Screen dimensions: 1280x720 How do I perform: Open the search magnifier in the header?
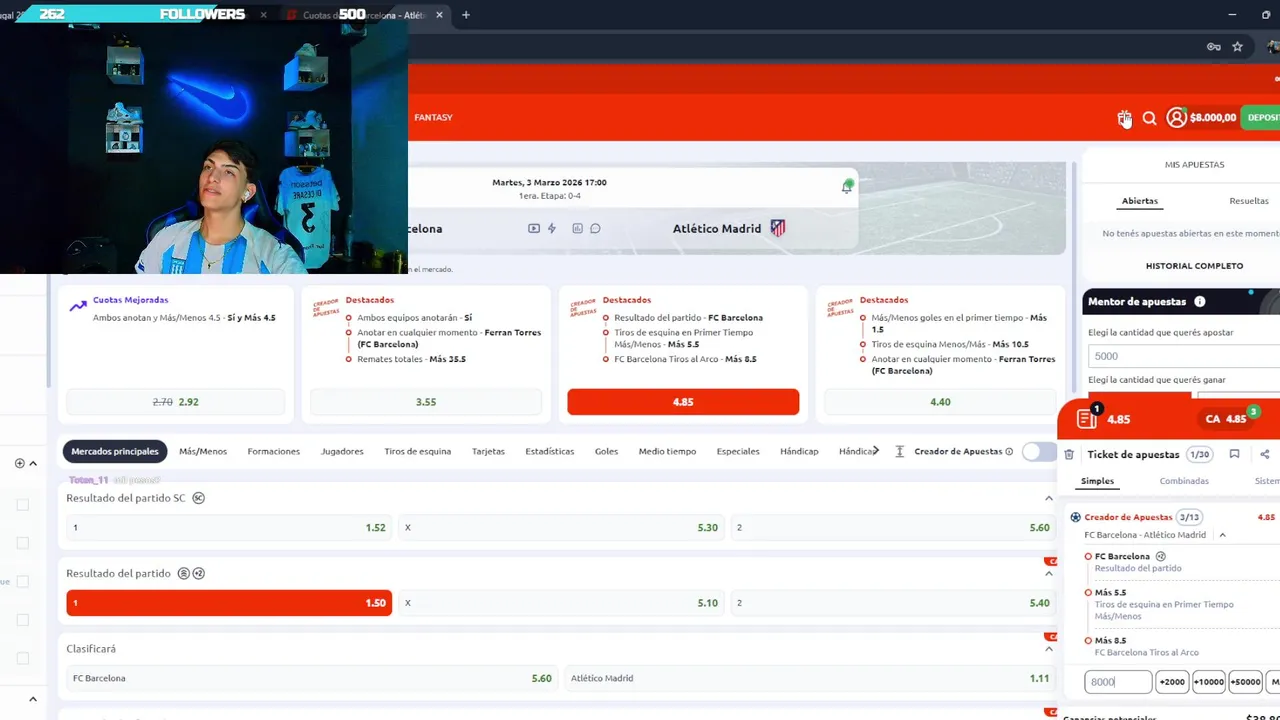click(x=1149, y=118)
